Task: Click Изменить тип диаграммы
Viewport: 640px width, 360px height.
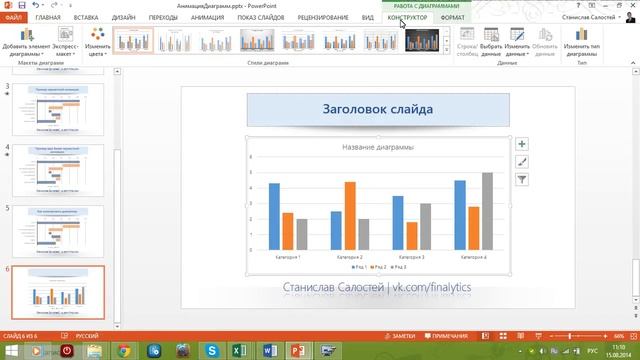Action: click(582, 42)
